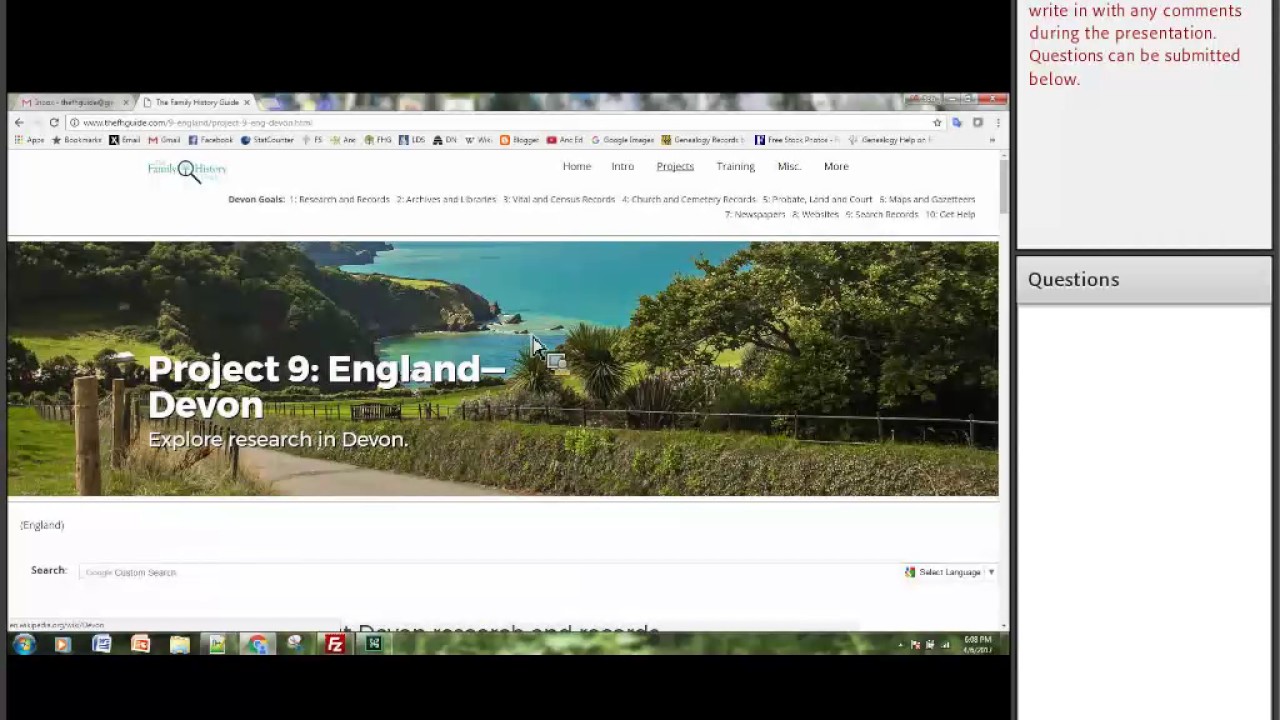Open Blogger bookmark
Screen dimensions: 1280x720
click(x=519, y=140)
